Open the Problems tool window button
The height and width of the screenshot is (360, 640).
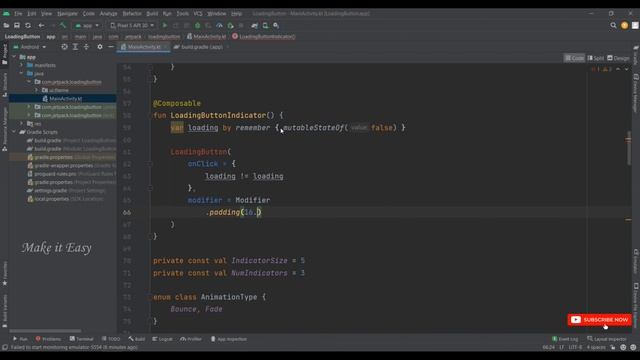(x=48, y=339)
